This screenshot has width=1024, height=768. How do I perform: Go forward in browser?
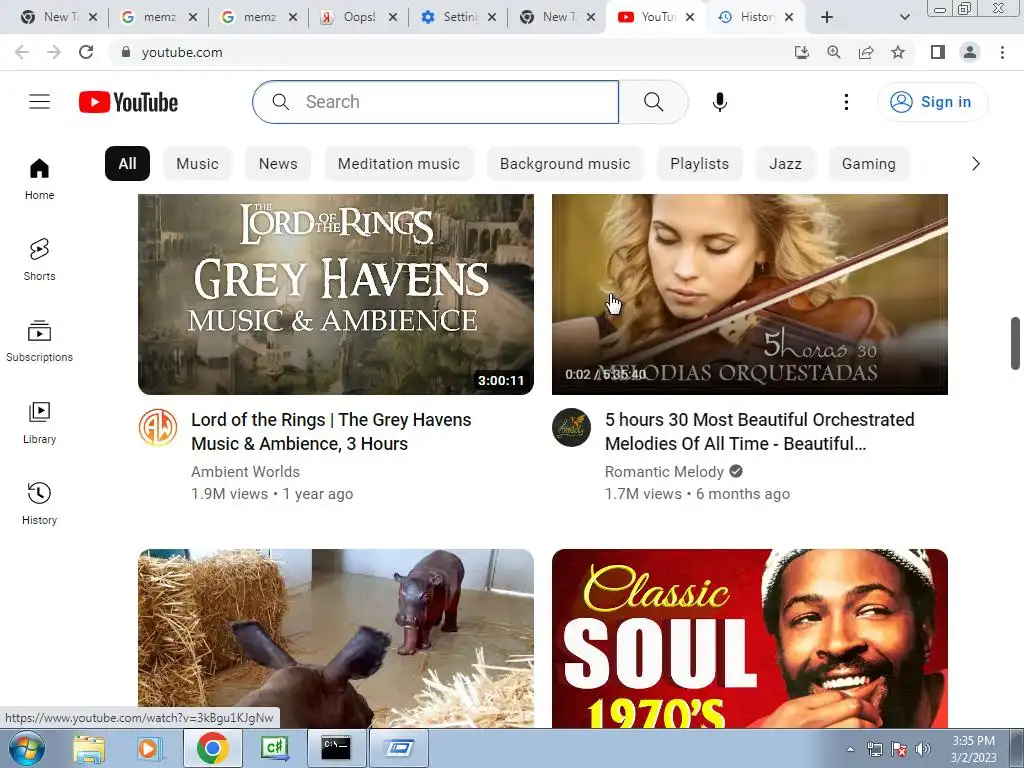point(54,52)
